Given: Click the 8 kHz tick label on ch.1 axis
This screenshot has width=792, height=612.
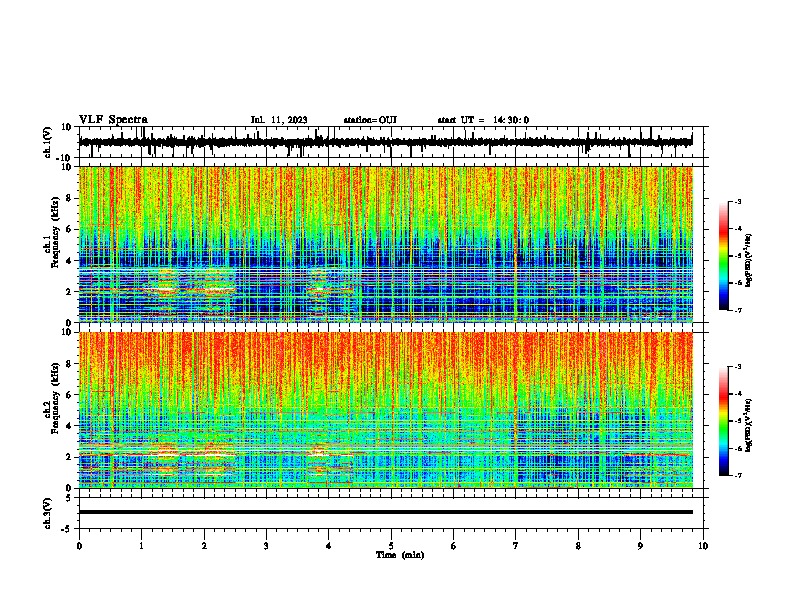Looking at the screenshot, I should tap(70, 198).
